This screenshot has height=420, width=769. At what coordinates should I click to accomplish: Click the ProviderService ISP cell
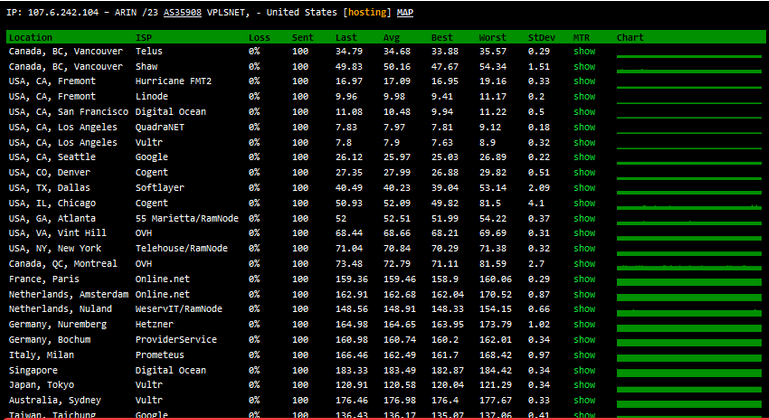click(176, 340)
